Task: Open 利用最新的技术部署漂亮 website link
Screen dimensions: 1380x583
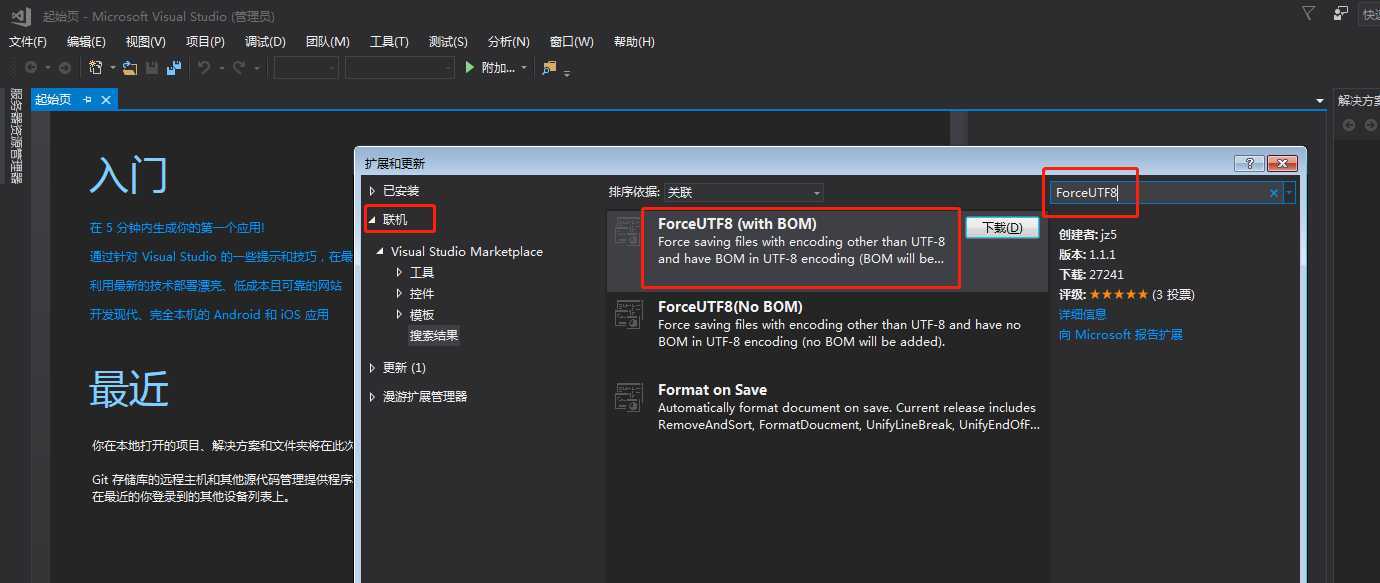Action: click(215, 285)
